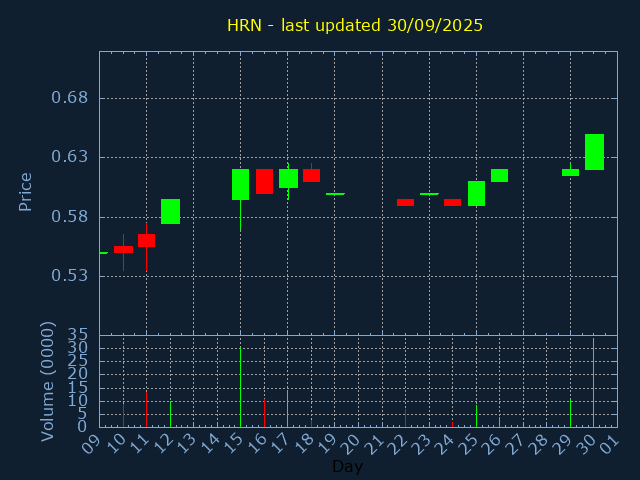Image resolution: width=640 pixels, height=480 pixels.
Task: Click the vertical Price axis title
Action: coord(25,192)
